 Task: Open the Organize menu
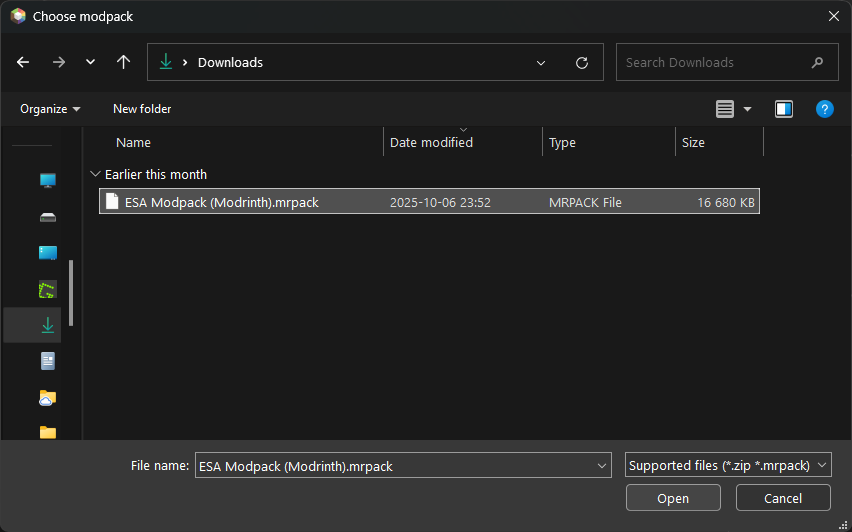(x=50, y=109)
